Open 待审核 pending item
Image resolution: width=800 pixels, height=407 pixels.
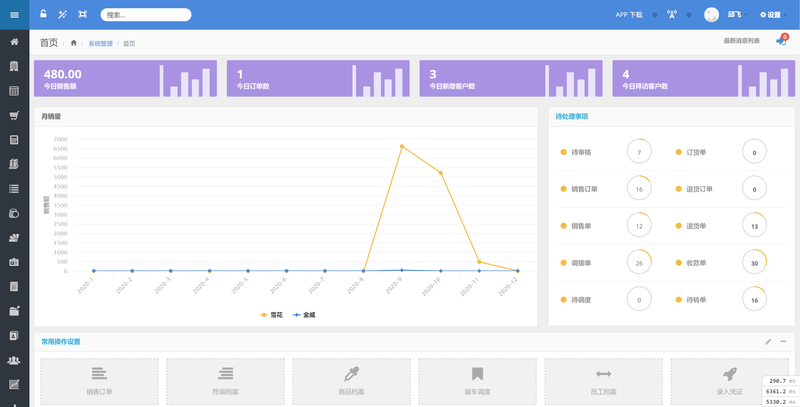click(581, 152)
